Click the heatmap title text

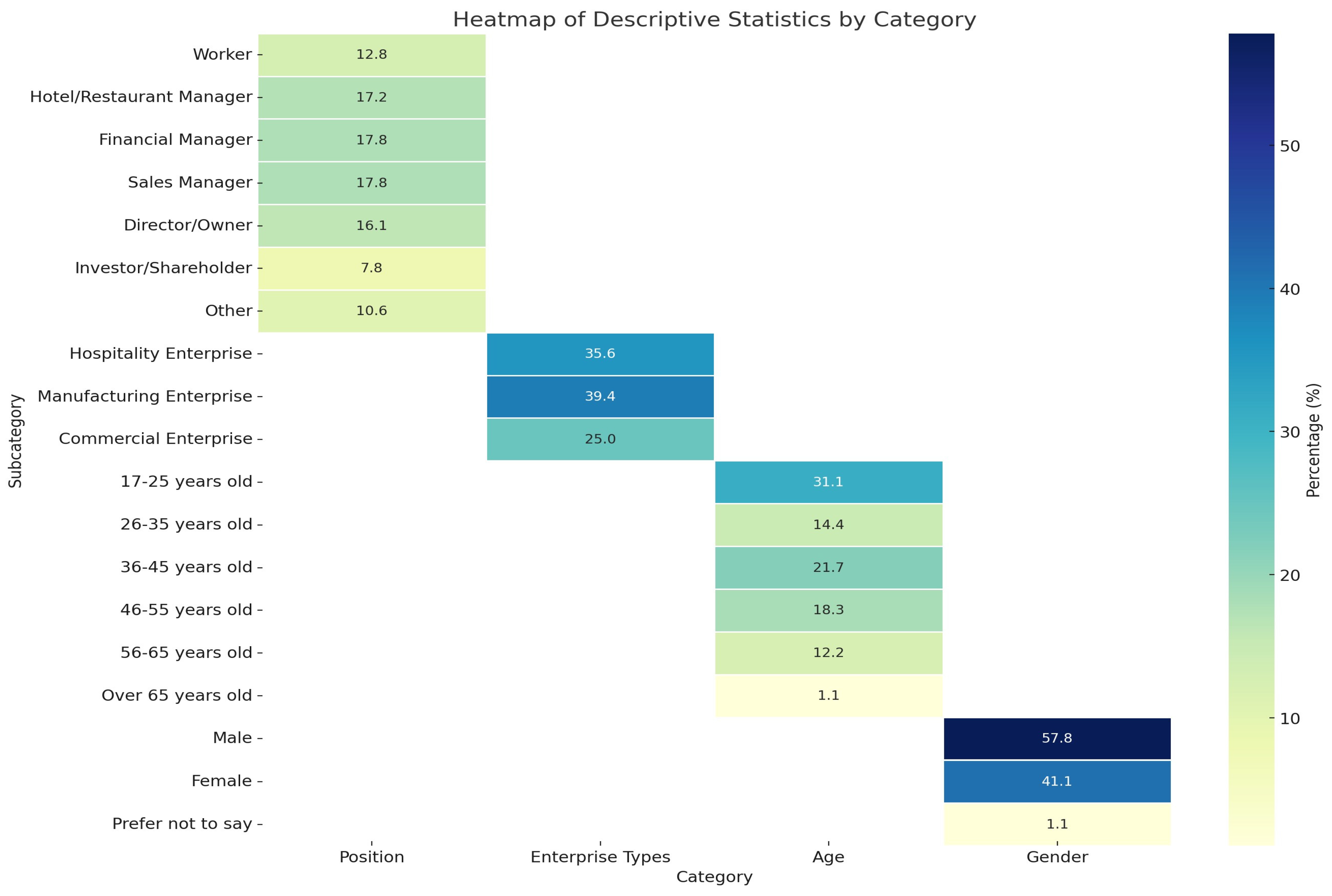(x=714, y=20)
